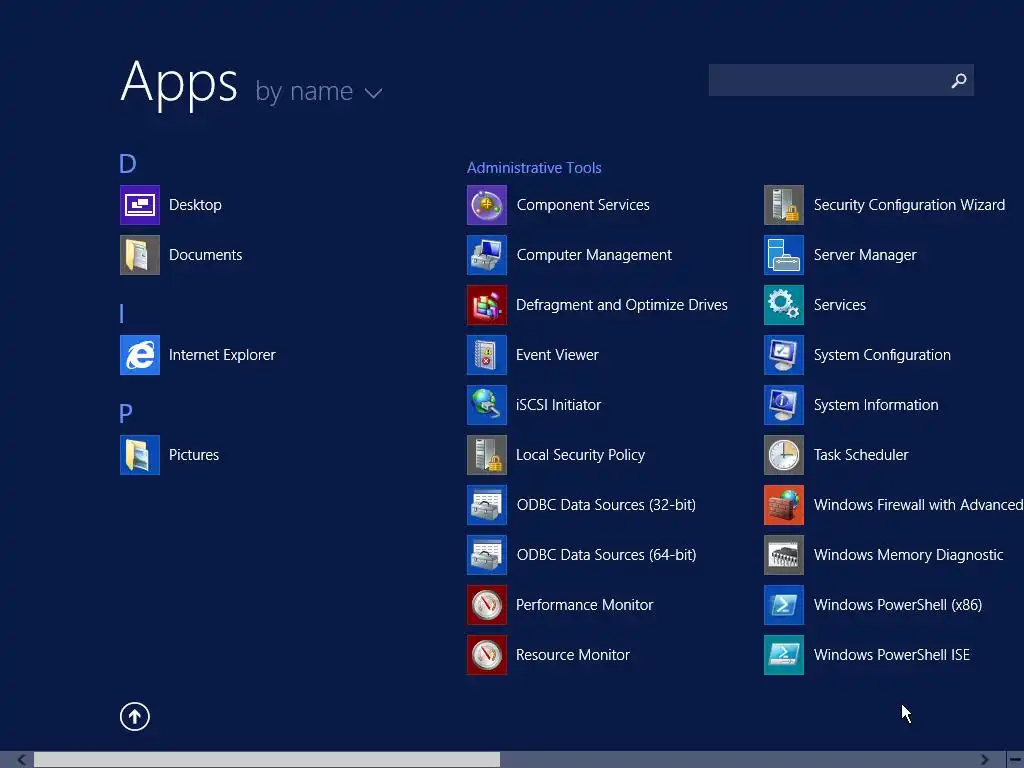Jump to the letter I group header
The width and height of the screenshot is (1024, 768).
point(121,314)
